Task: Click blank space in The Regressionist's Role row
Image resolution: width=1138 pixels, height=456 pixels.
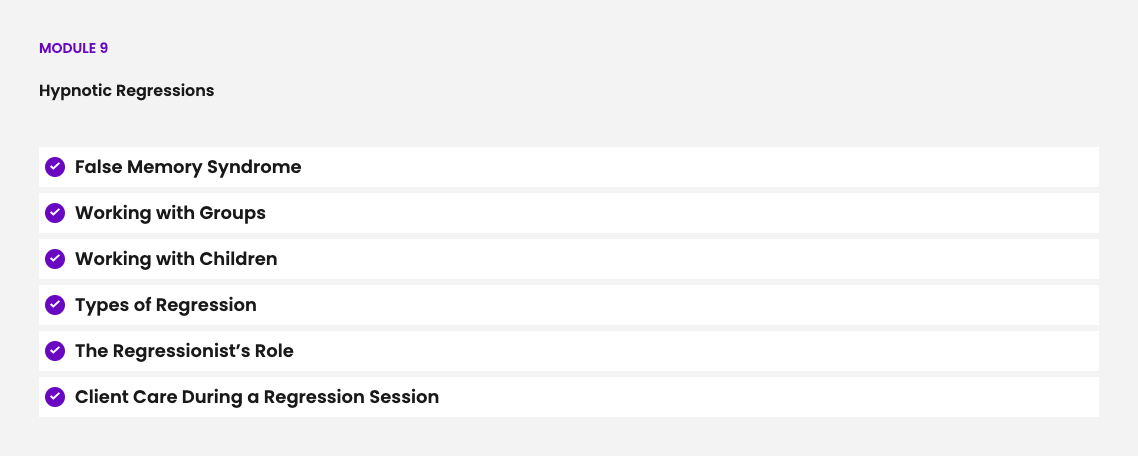Action: pos(700,351)
